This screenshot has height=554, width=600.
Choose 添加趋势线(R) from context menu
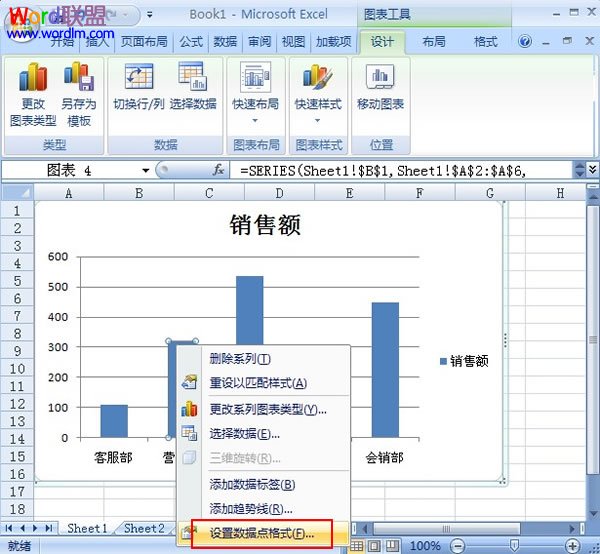264,508
